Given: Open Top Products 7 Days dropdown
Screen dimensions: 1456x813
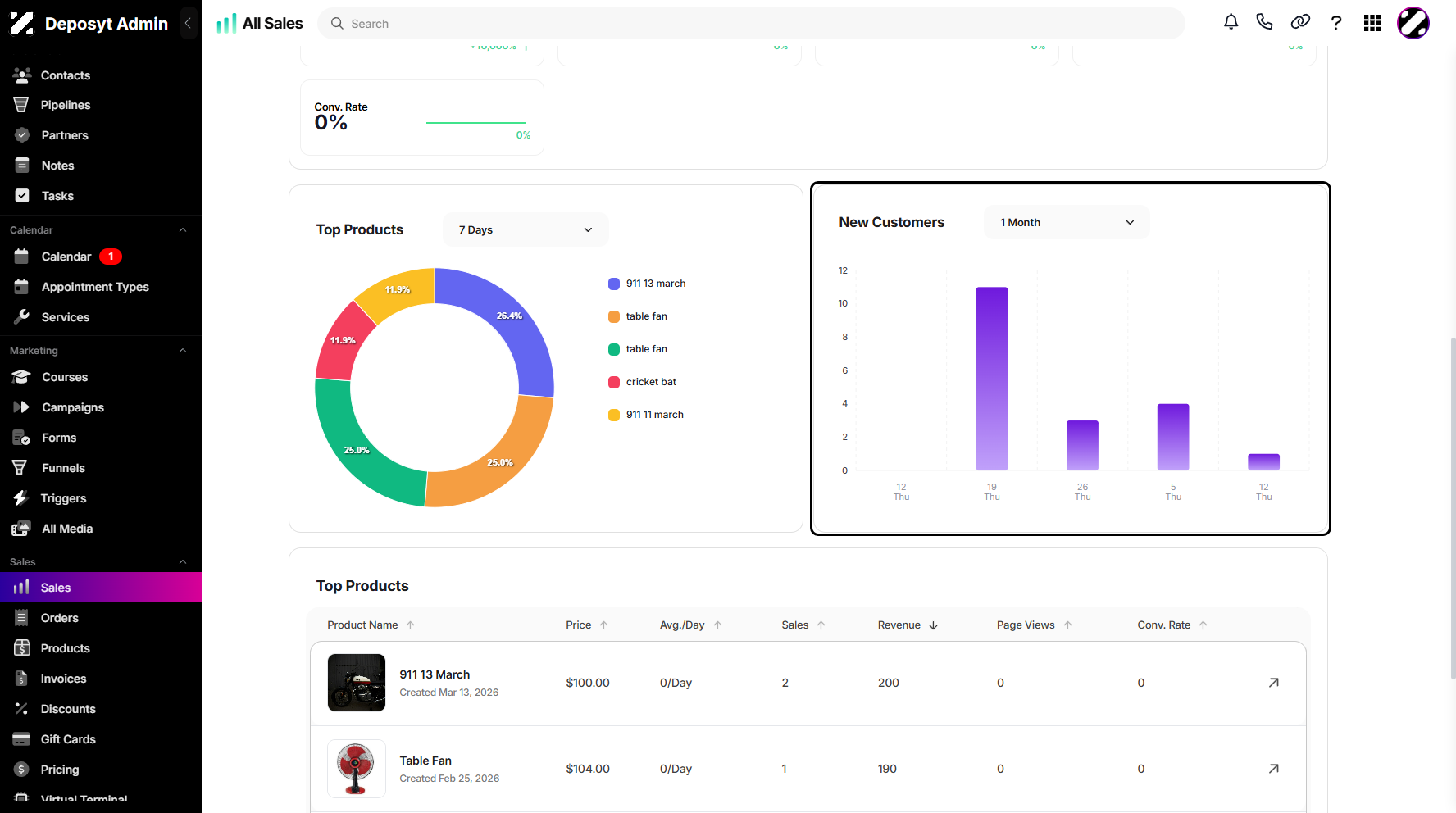Looking at the screenshot, I should [526, 229].
